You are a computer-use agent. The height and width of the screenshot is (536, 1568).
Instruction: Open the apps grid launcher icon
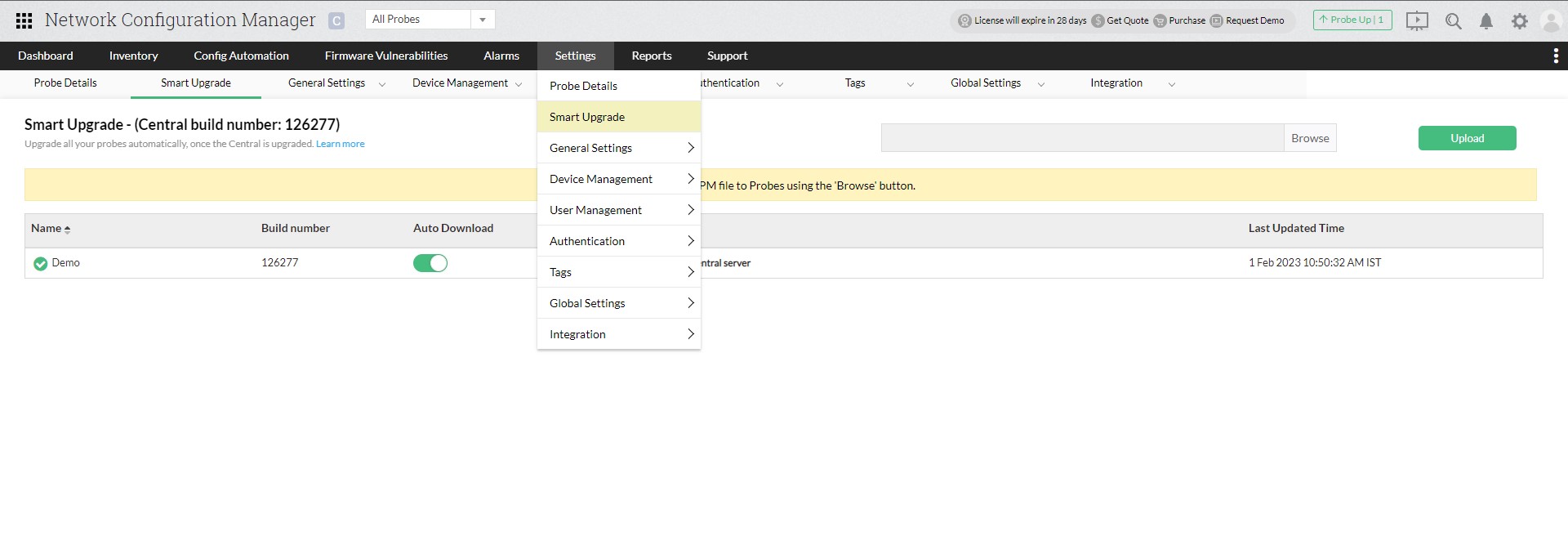coord(24,21)
